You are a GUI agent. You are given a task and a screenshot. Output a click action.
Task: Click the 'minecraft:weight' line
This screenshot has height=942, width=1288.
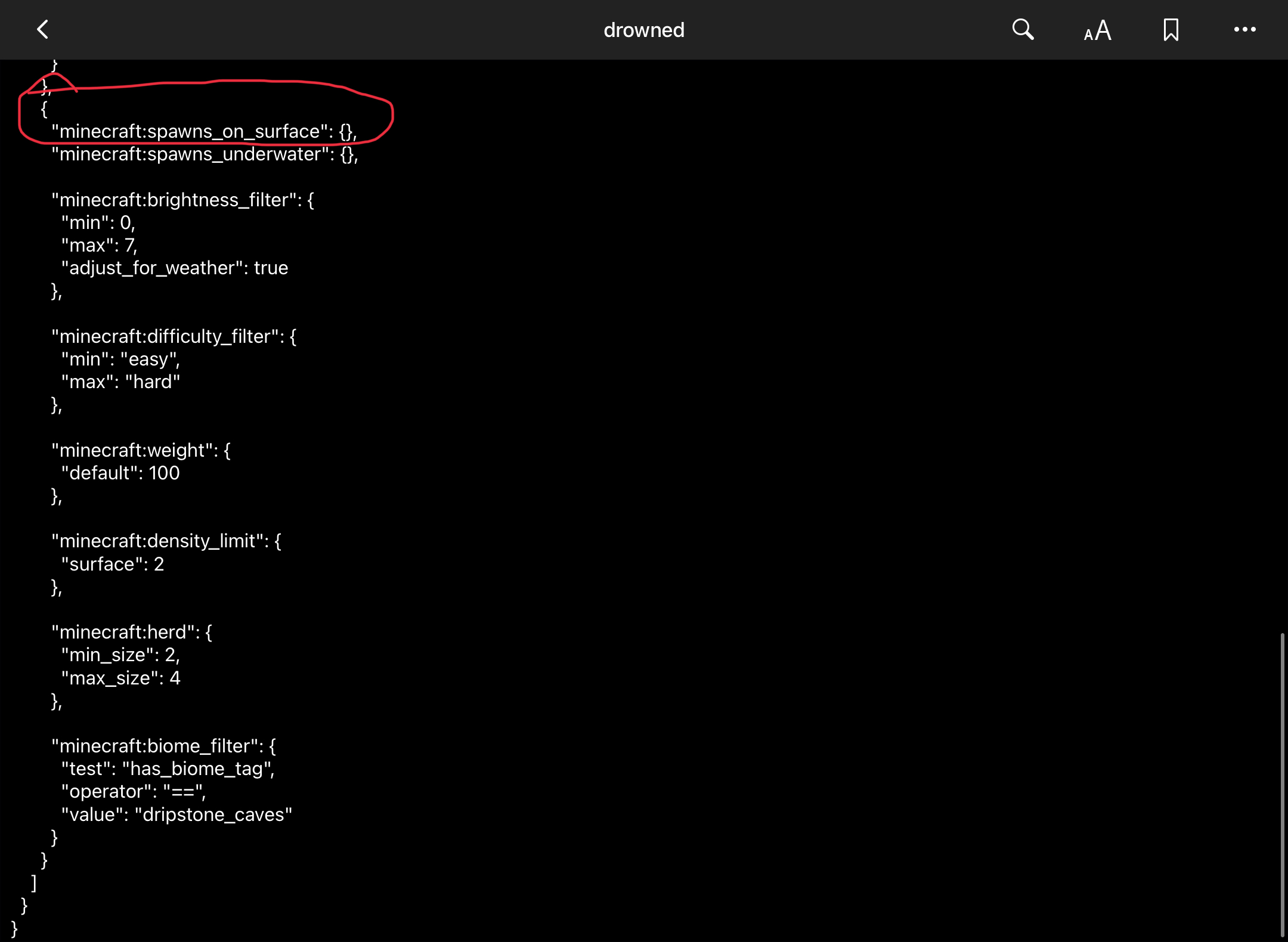tap(140, 450)
